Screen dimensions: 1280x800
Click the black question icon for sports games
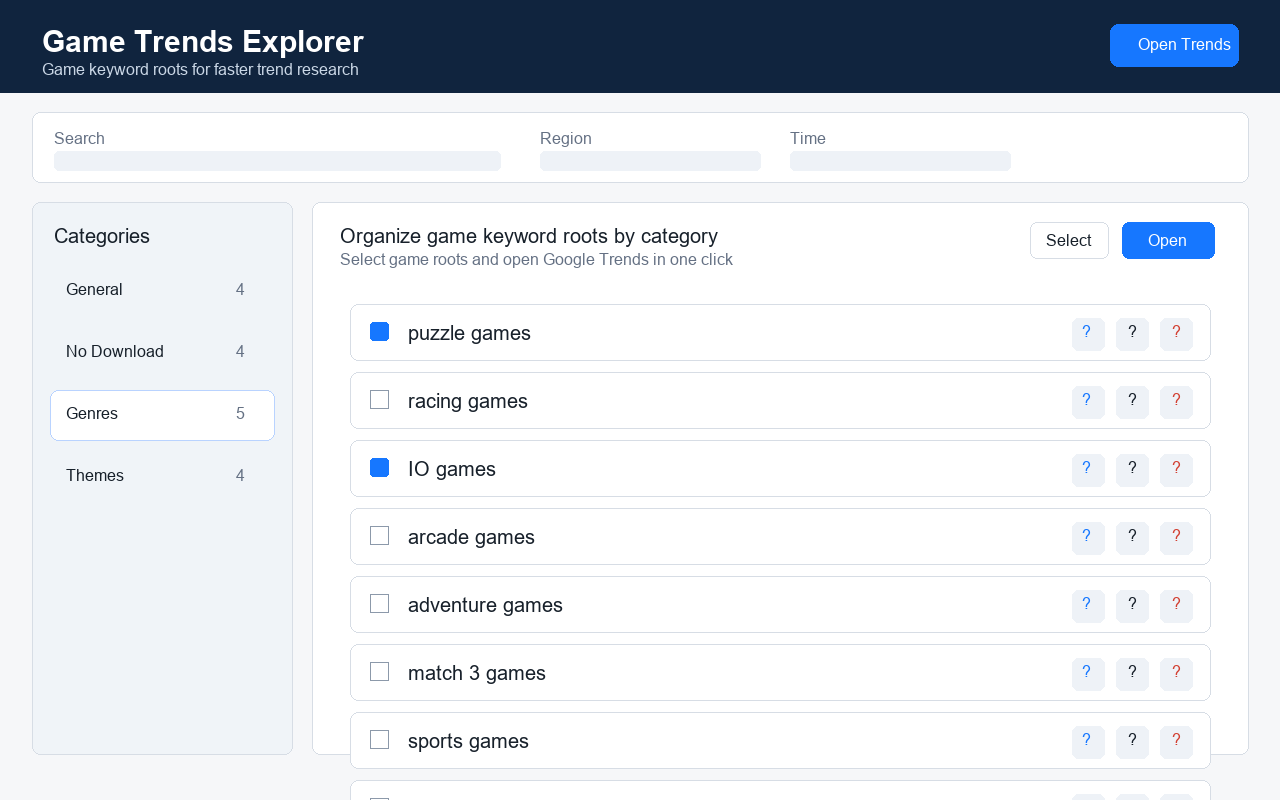1132,742
